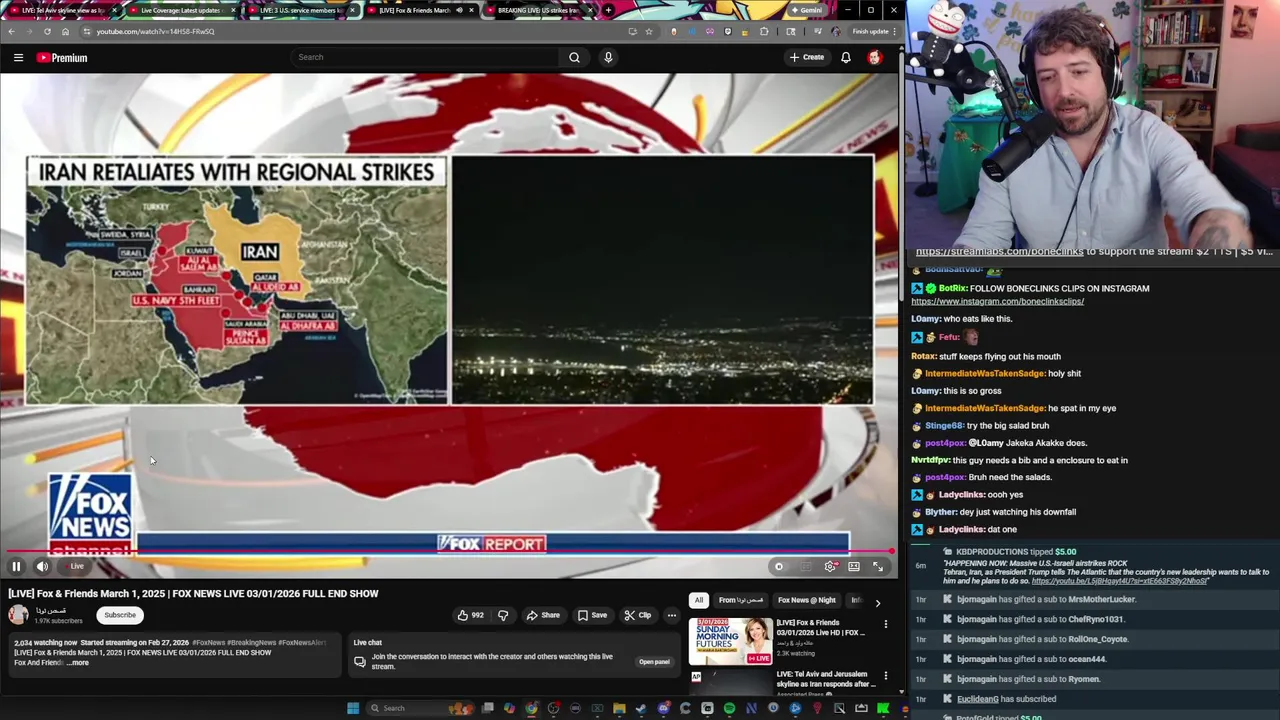Toggle subtitles in the video player
This screenshot has height=720, width=1280.
coord(805,566)
